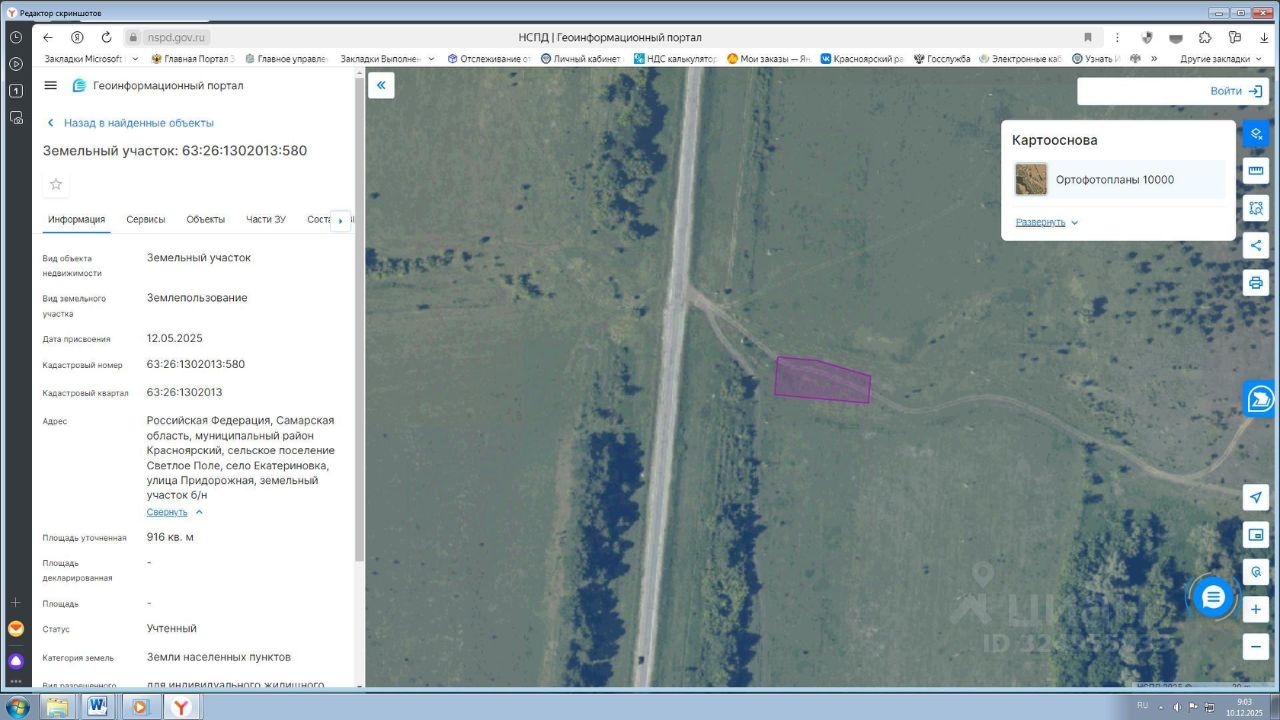Open browser downloads
Image resolution: width=1280 pixels, height=720 pixels.
pos(1264,37)
